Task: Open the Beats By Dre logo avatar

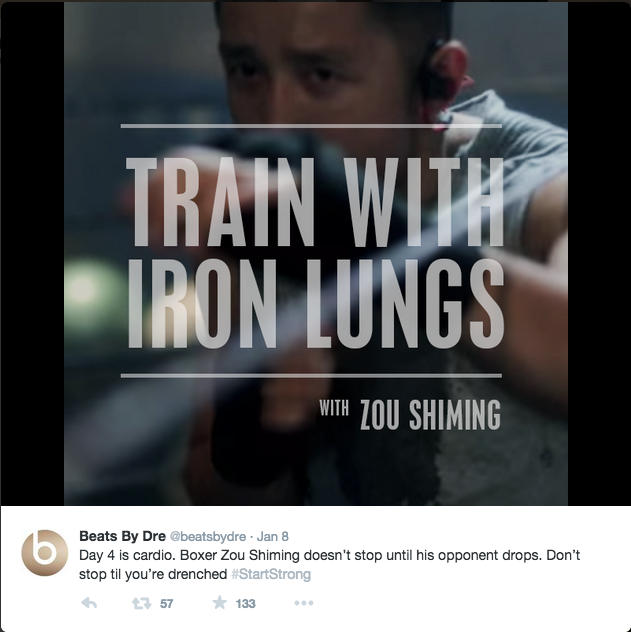Action: click(45, 553)
